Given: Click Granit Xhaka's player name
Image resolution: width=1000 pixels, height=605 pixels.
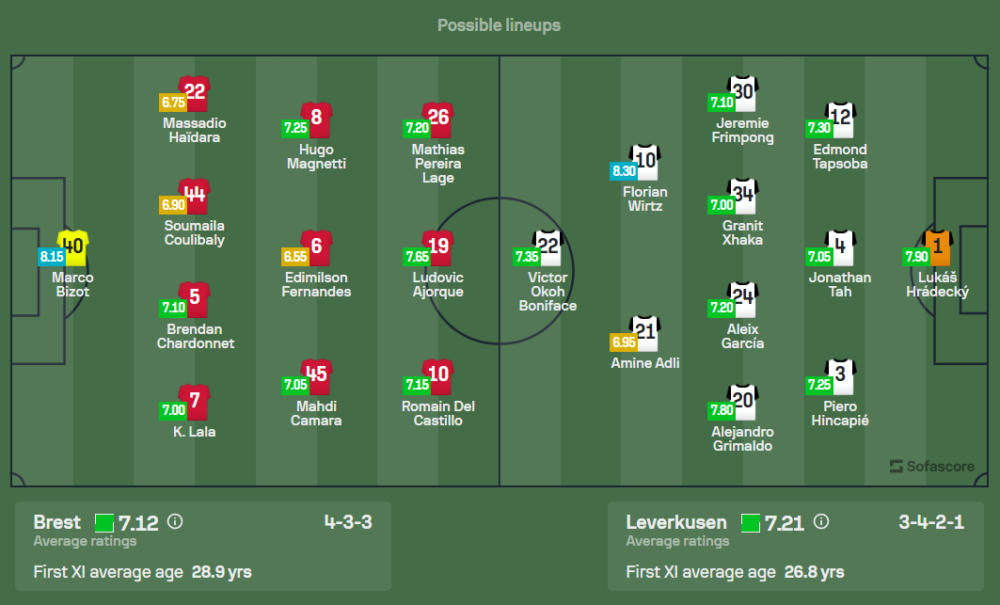Looking at the screenshot, I should [x=742, y=232].
